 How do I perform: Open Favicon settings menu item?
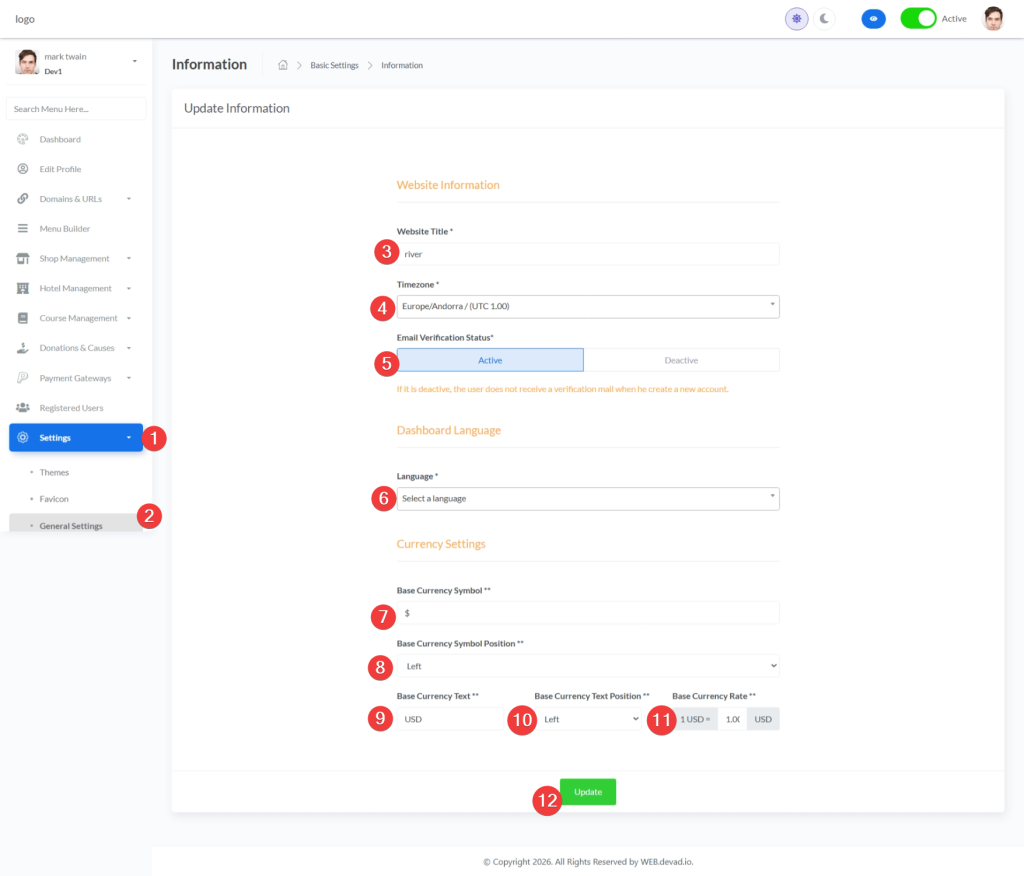(54, 498)
